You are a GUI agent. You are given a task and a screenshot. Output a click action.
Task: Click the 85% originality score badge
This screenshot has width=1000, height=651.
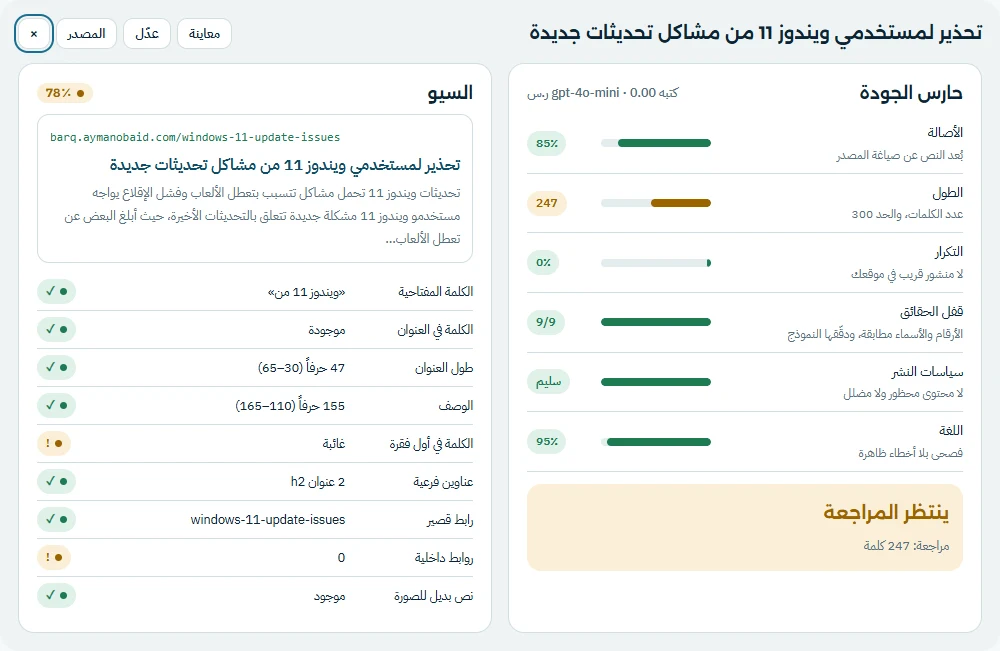tap(547, 143)
